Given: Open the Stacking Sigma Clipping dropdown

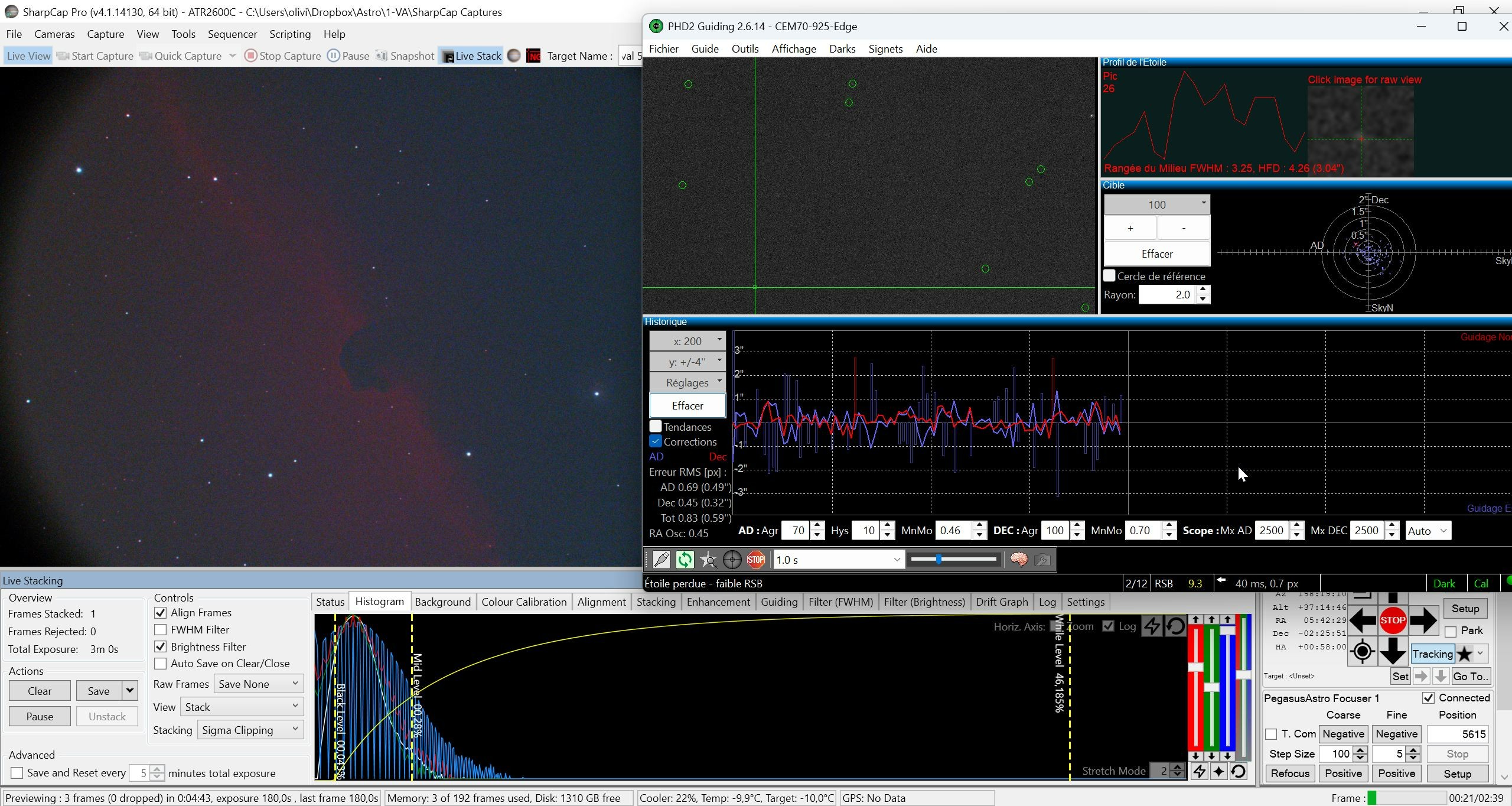Looking at the screenshot, I should [x=250, y=730].
